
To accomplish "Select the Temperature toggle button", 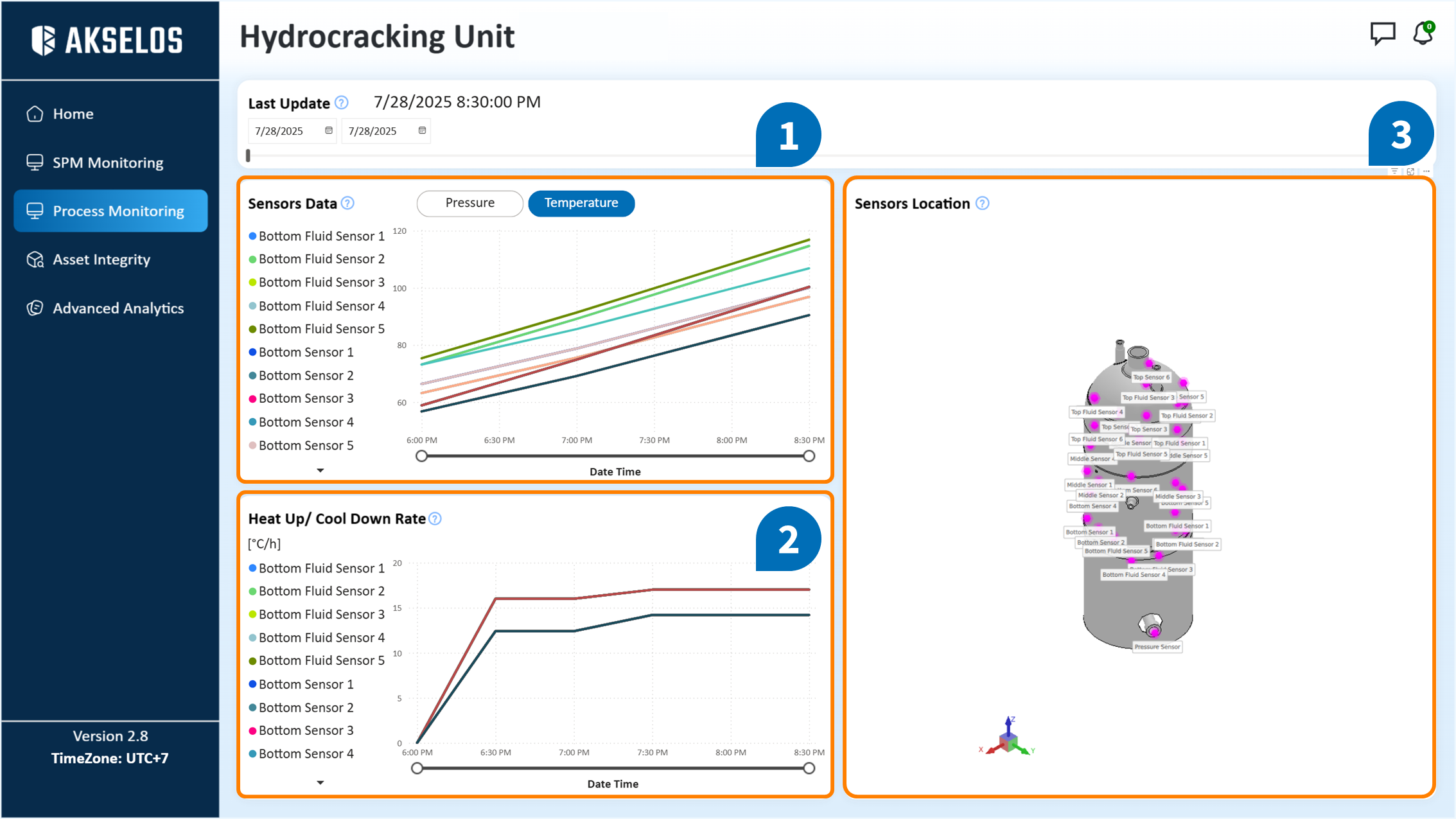I will coord(581,203).
